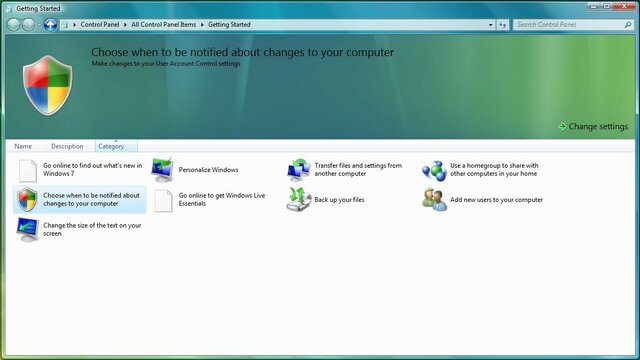Click the search magnifier icon

[x=628, y=25]
